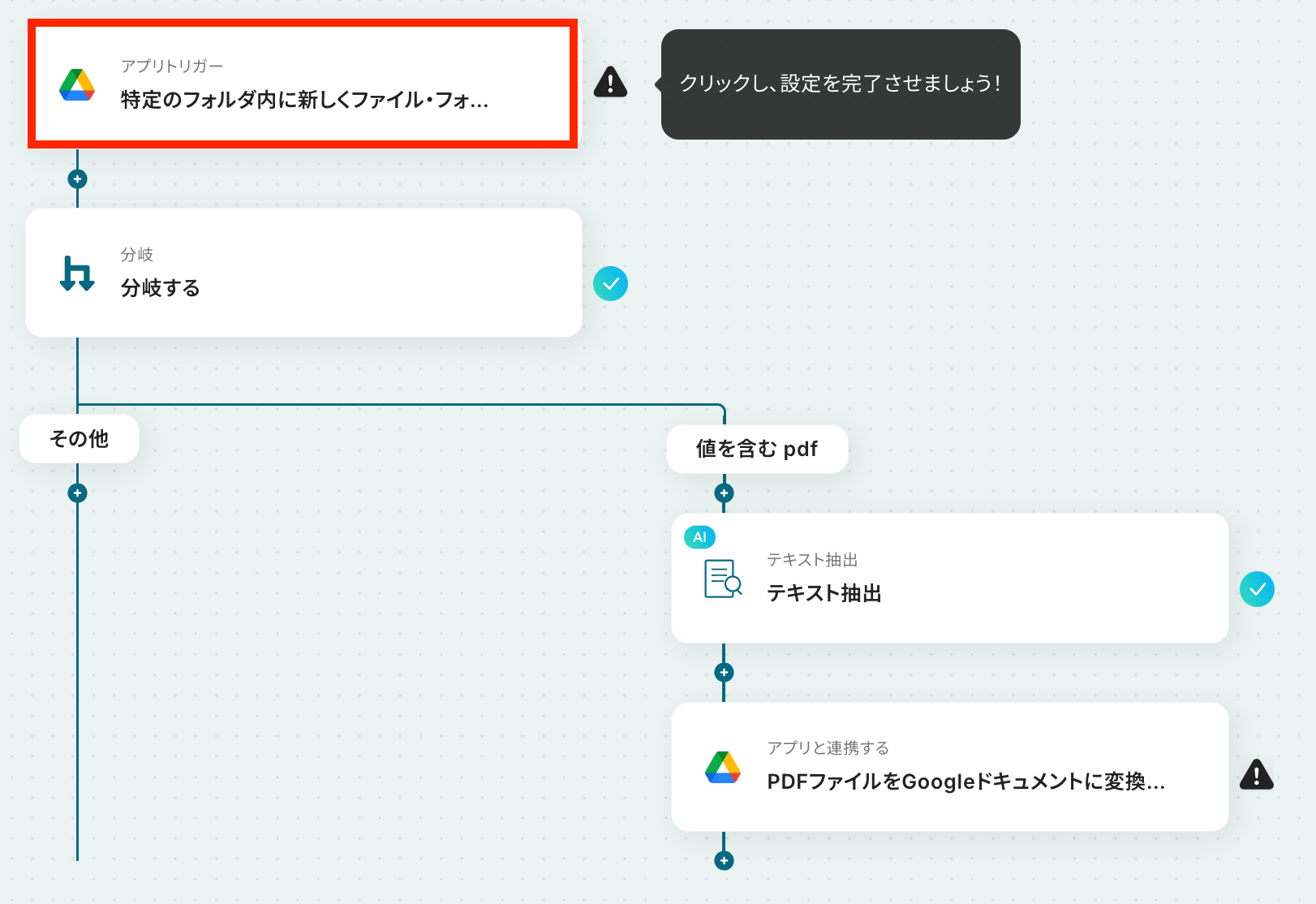
Task: Click the warning icon beside the PDF conversion card
Action: [x=1257, y=774]
